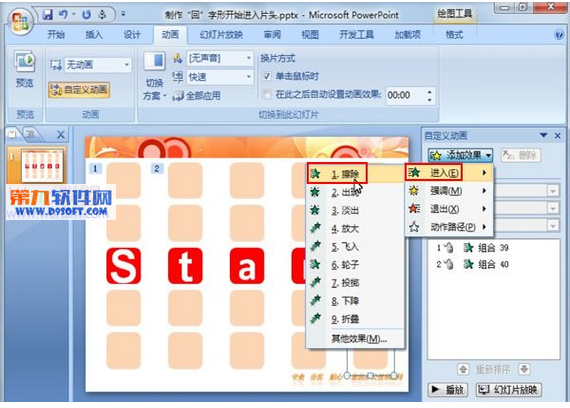Open the 幻灯片放映 tab
The width and height of the screenshot is (570, 408).
coord(221,35)
